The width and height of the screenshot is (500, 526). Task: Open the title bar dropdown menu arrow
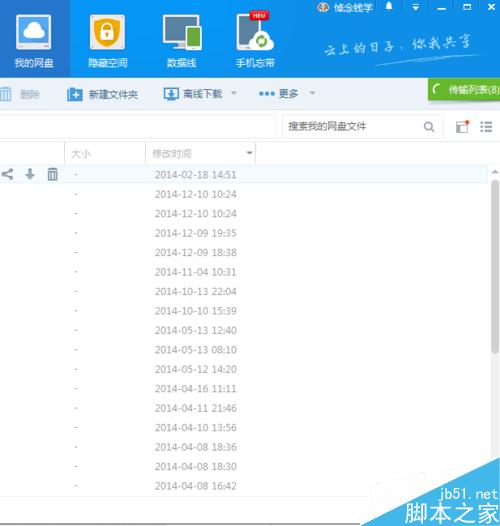coord(415,7)
